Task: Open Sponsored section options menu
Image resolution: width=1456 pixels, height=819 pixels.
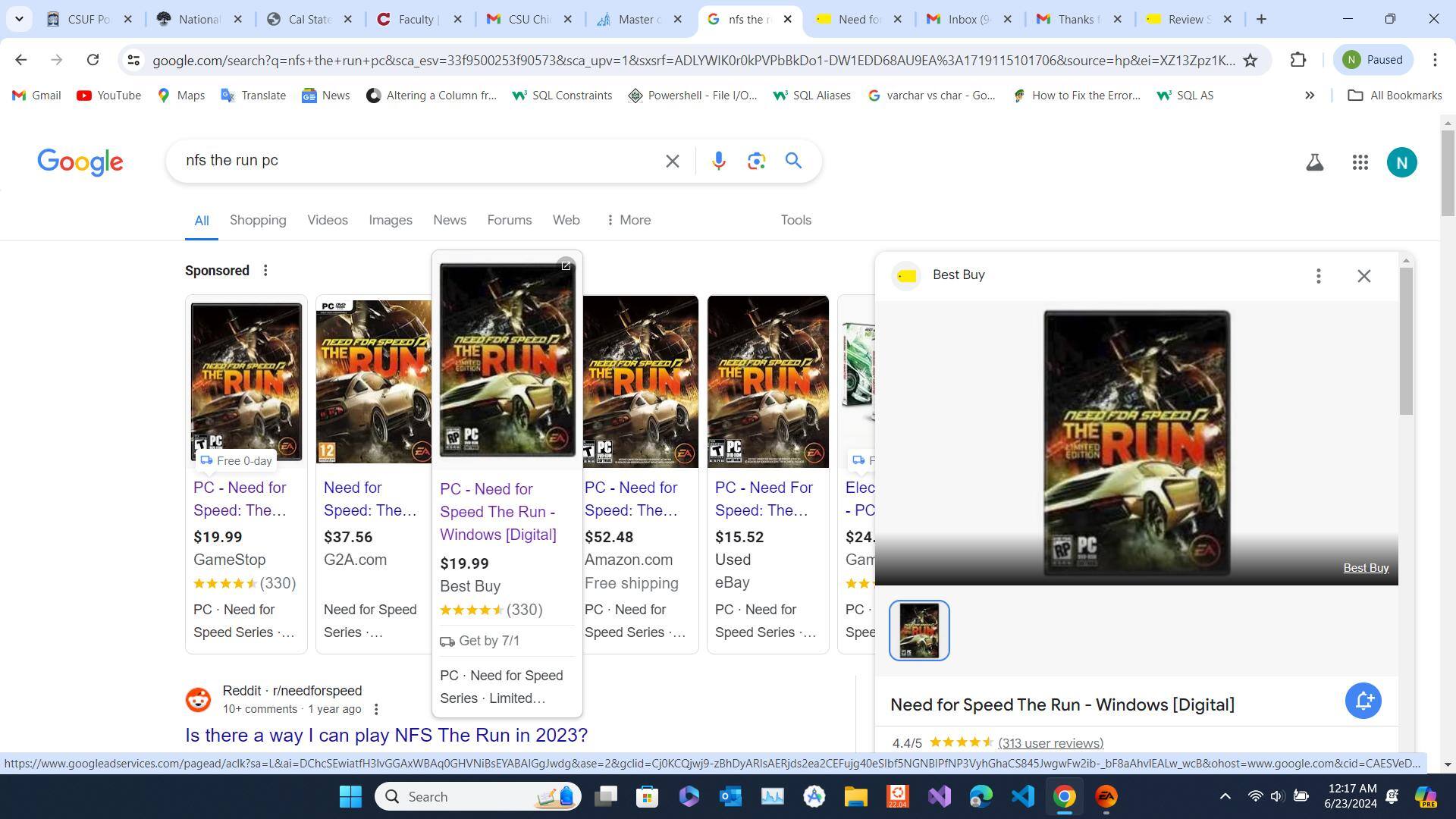Action: [x=265, y=271]
